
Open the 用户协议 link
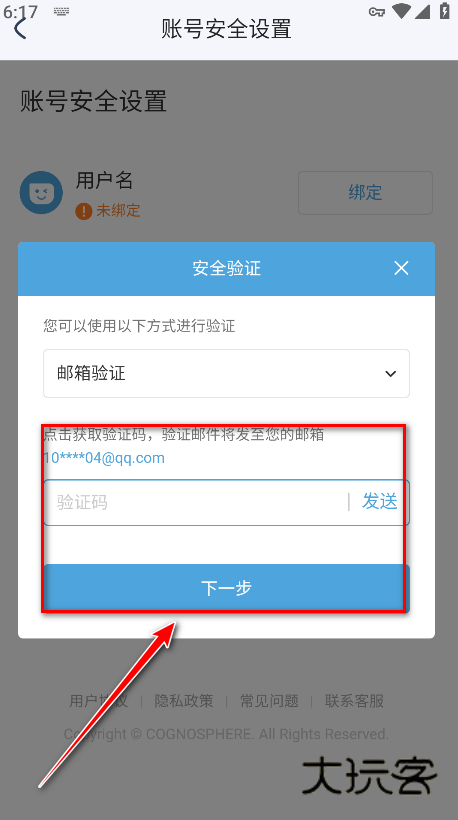pos(98,701)
